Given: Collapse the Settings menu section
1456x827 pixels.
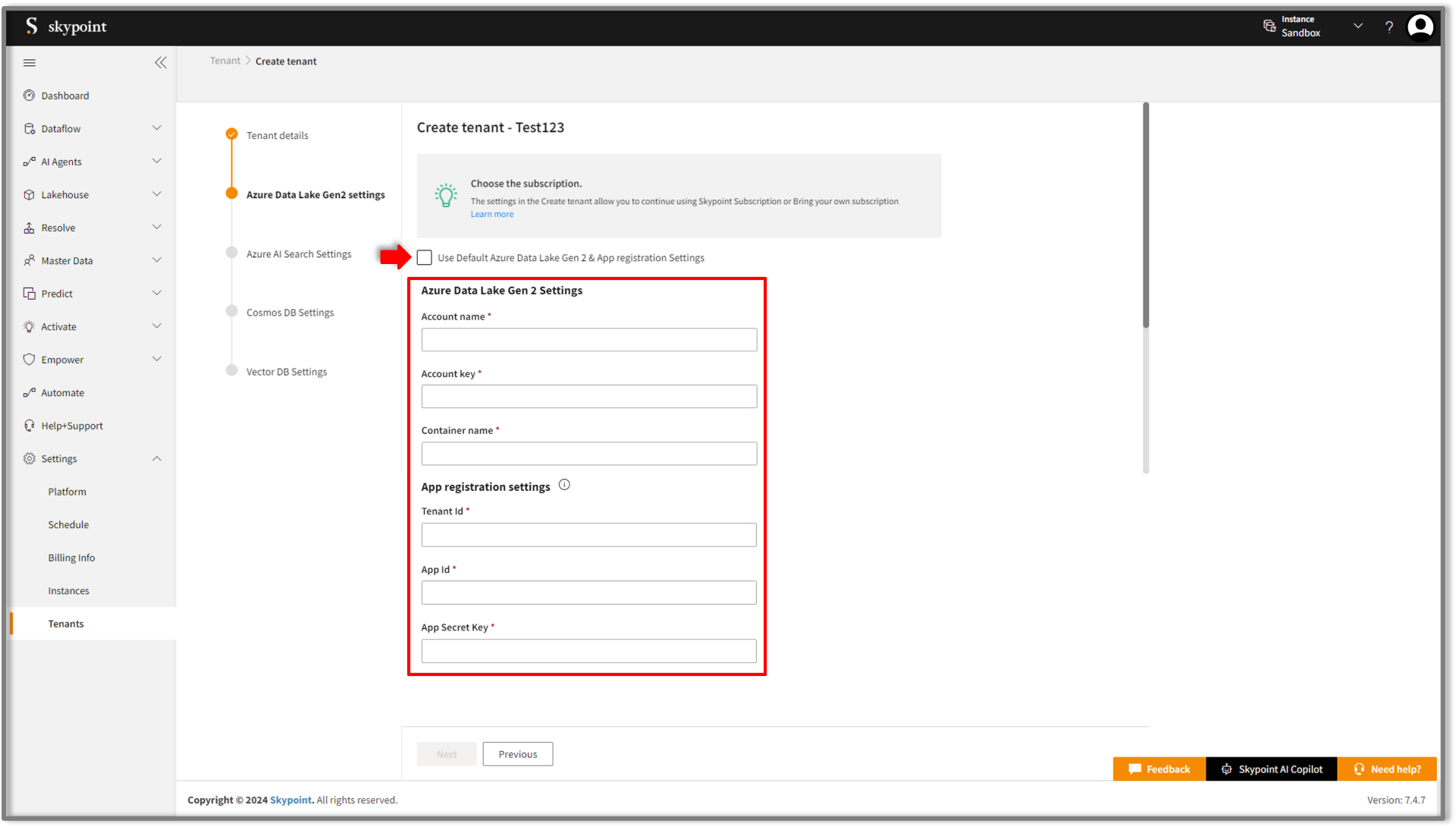Looking at the screenshot, I should pos(157,458).
